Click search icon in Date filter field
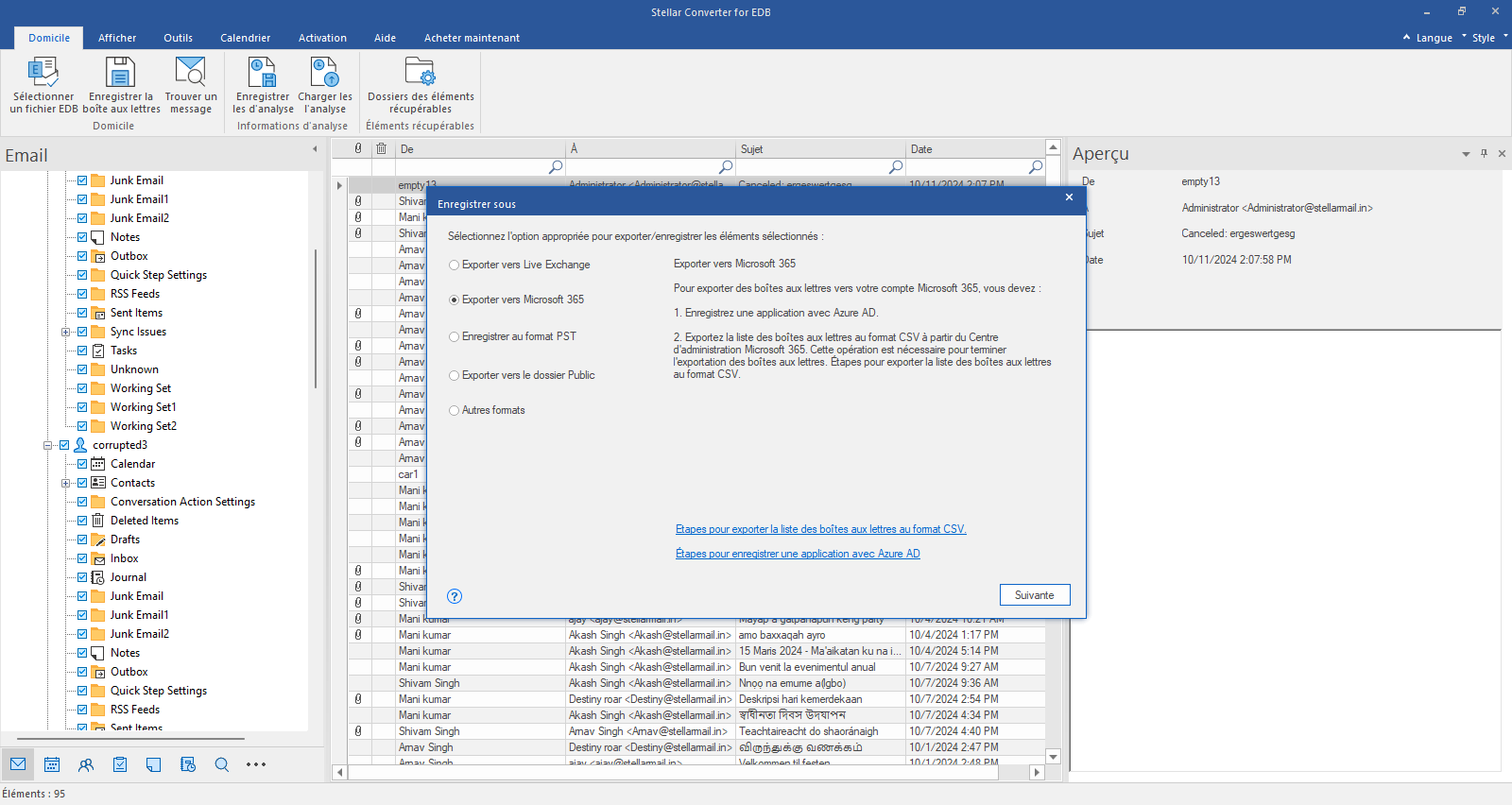 click(x=1036, y=167)
